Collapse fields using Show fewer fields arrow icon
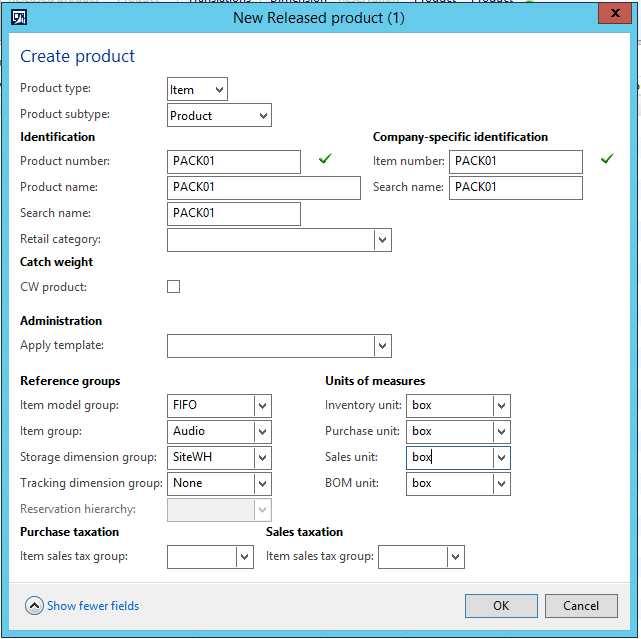Image resolution: width=641 pixels, height=639 pixels. coord(34,605)
